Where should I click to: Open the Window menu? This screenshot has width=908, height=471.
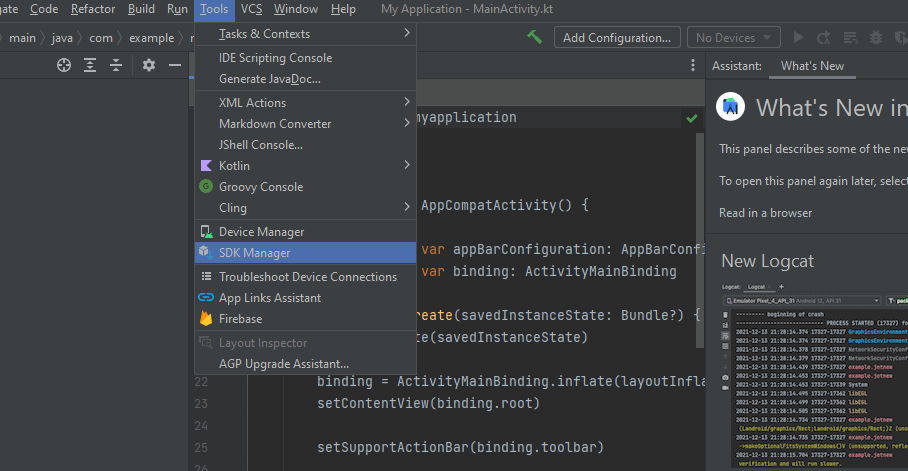[x=296, y=9]
